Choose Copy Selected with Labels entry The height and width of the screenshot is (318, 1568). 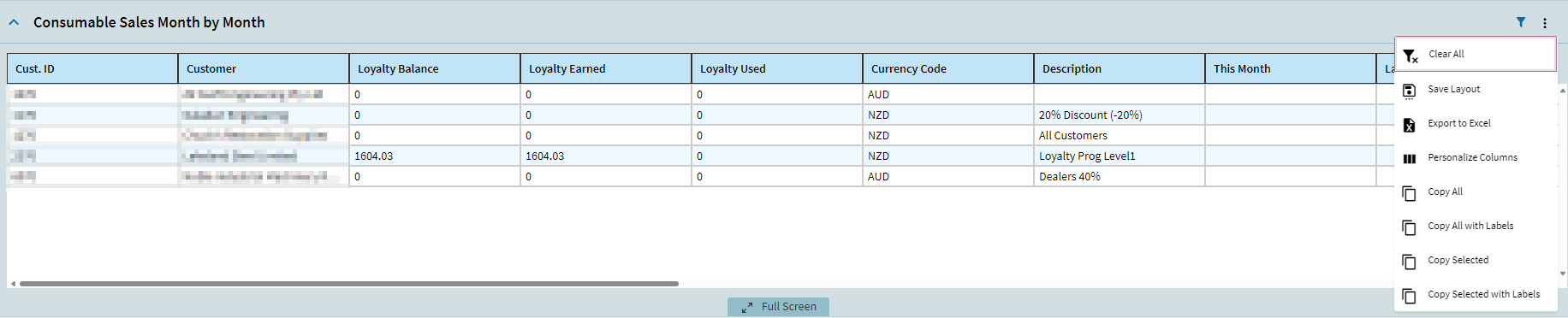(1476, 294)
